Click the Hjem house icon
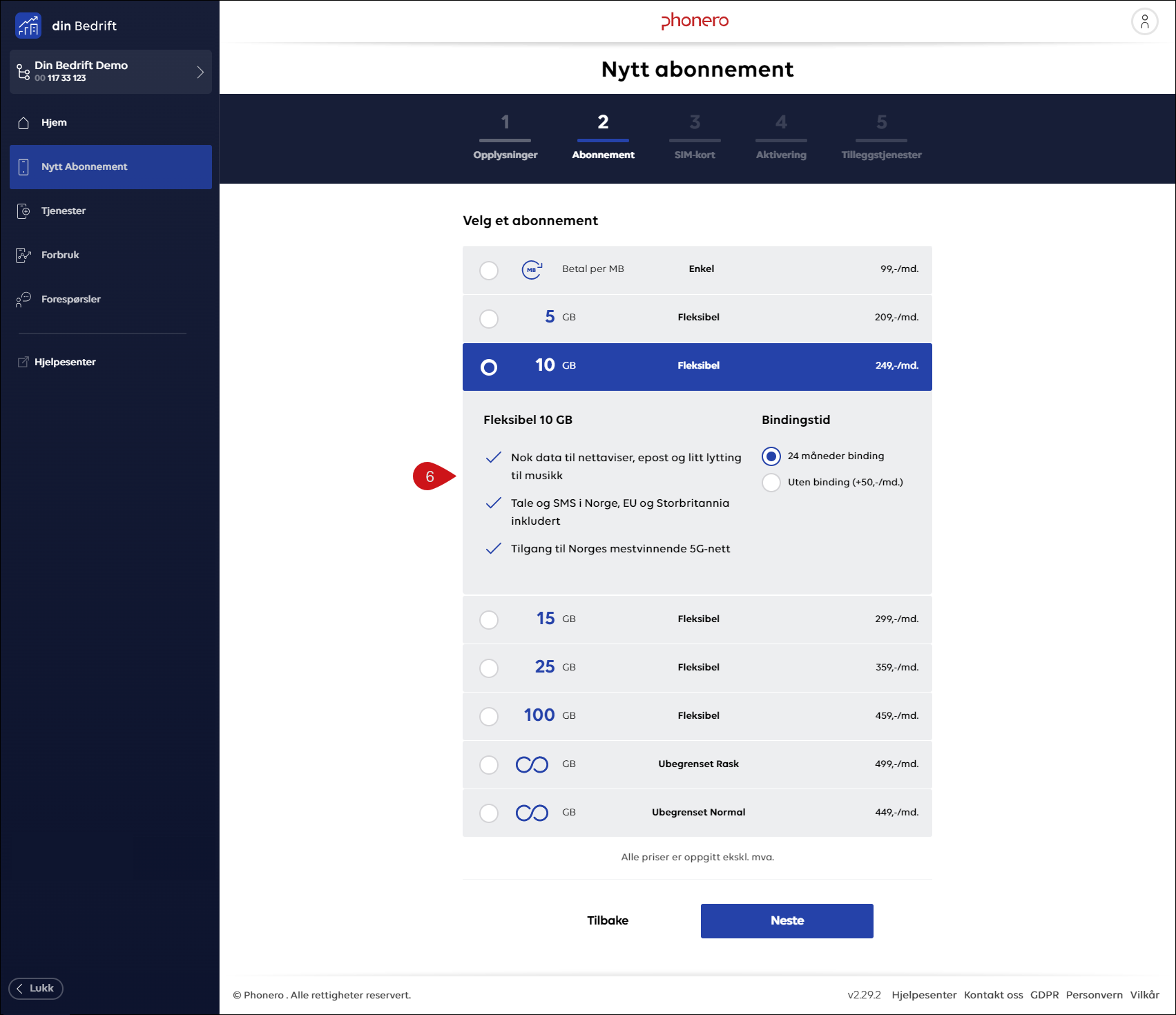Screen dimensions: 1176x1015 pyautogui.click(x=23, y=123)
